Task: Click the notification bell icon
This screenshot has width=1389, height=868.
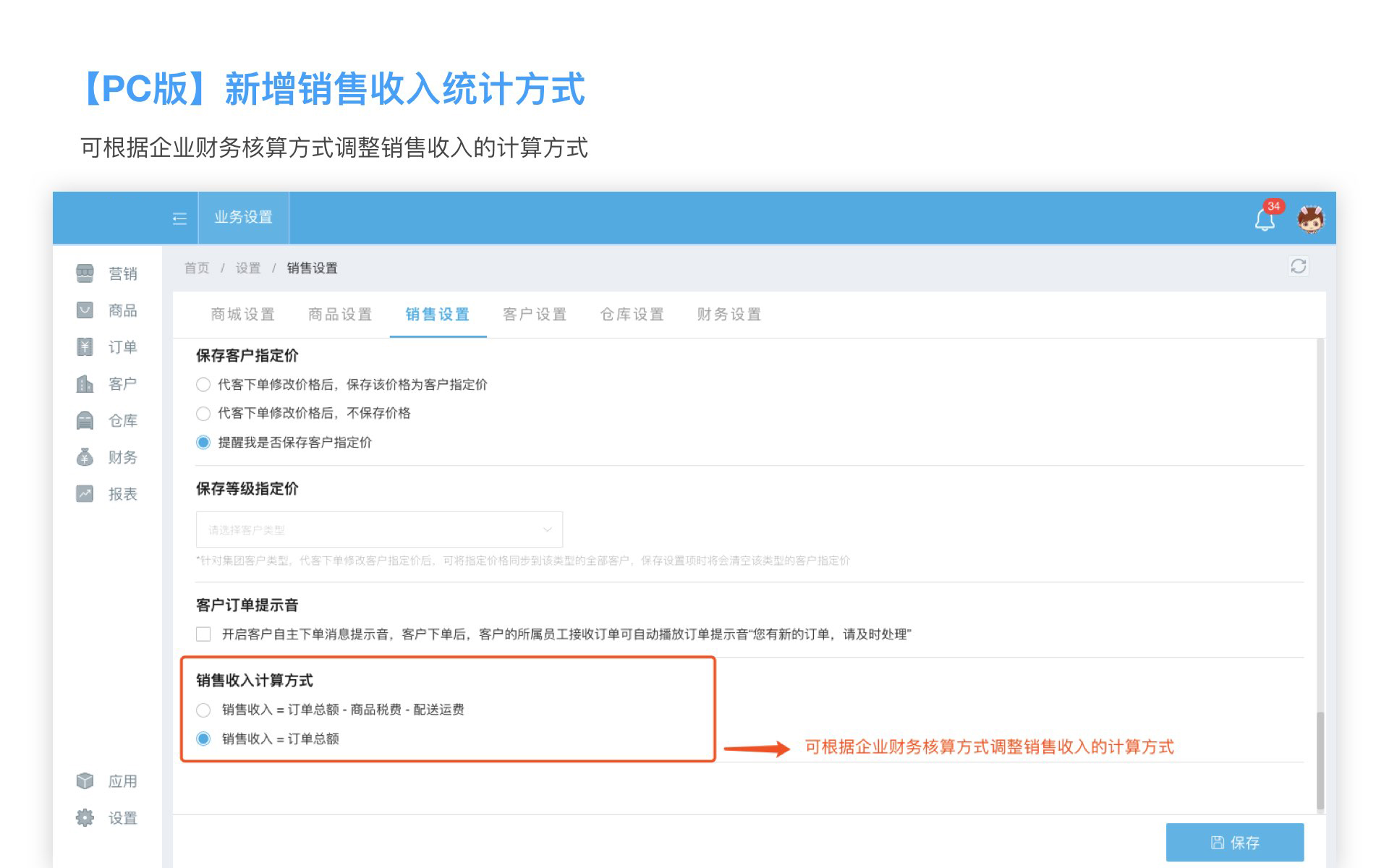Action: point(1264,220)
